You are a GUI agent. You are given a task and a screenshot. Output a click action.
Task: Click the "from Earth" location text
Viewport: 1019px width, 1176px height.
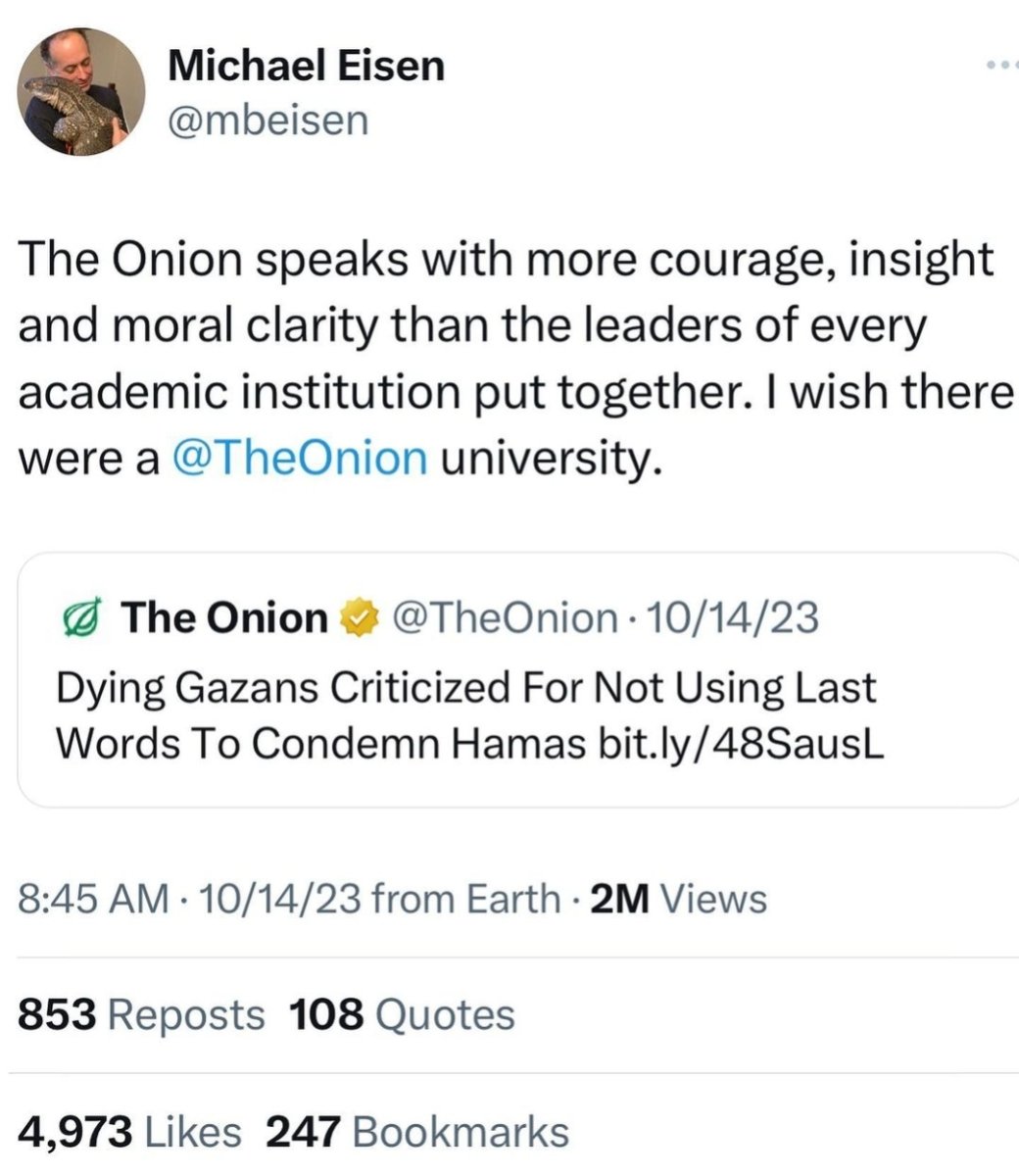tap(466, 898)
